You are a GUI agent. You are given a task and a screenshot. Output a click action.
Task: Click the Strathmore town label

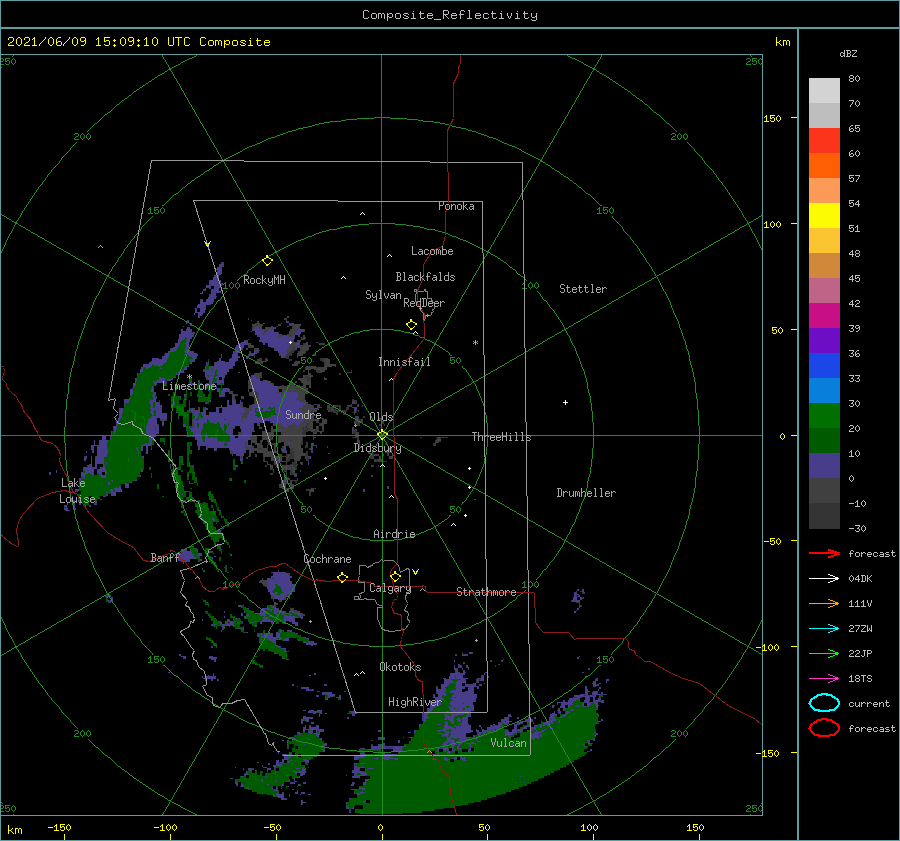(x=486, y=592)
